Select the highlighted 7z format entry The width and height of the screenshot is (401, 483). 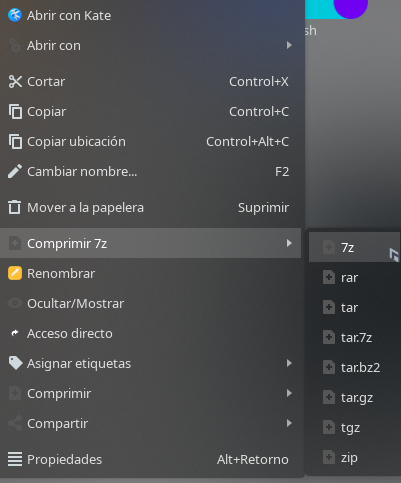click(354, 247)
